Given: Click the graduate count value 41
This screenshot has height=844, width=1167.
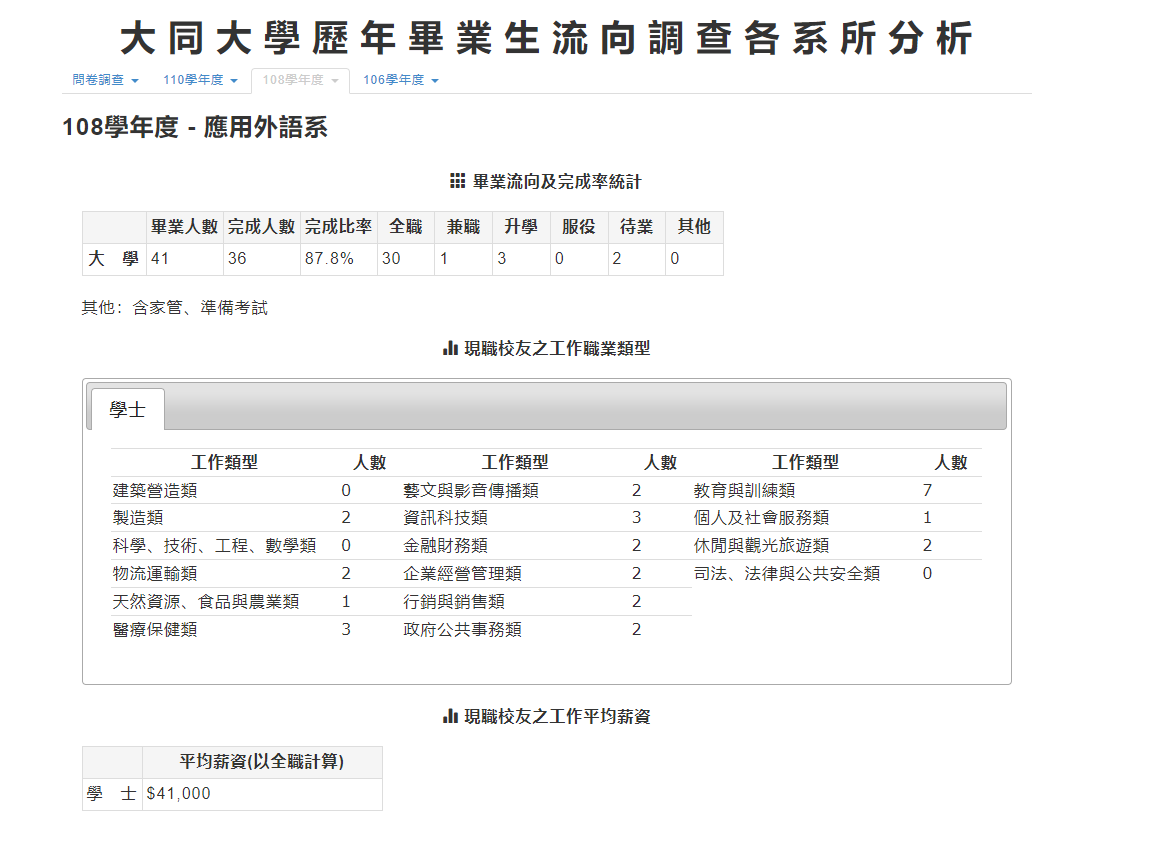Looking at the screenshot, I should [160, 258].
